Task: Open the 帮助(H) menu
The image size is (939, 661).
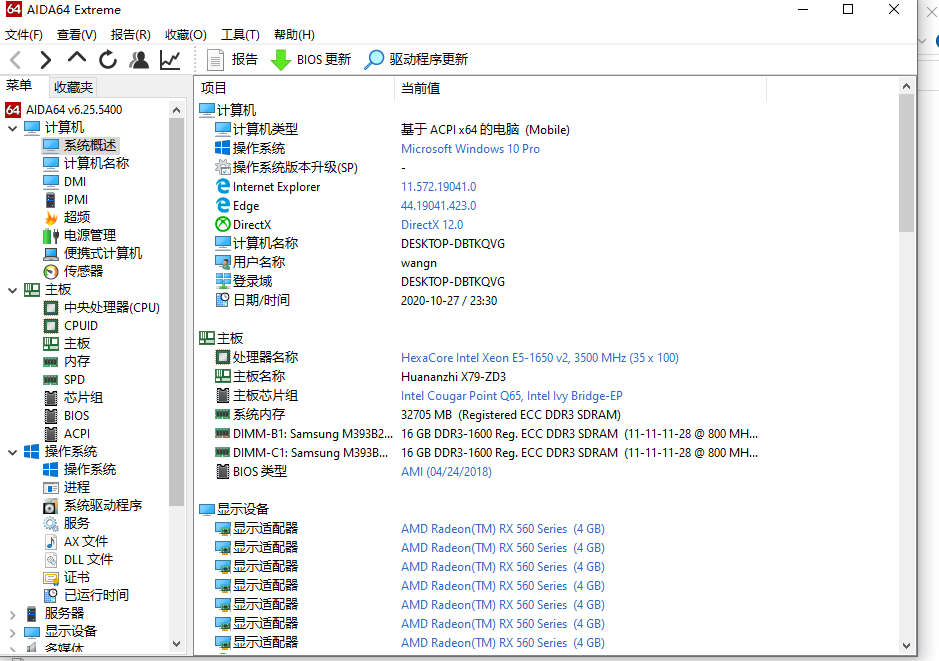Action: coord(294,35)
